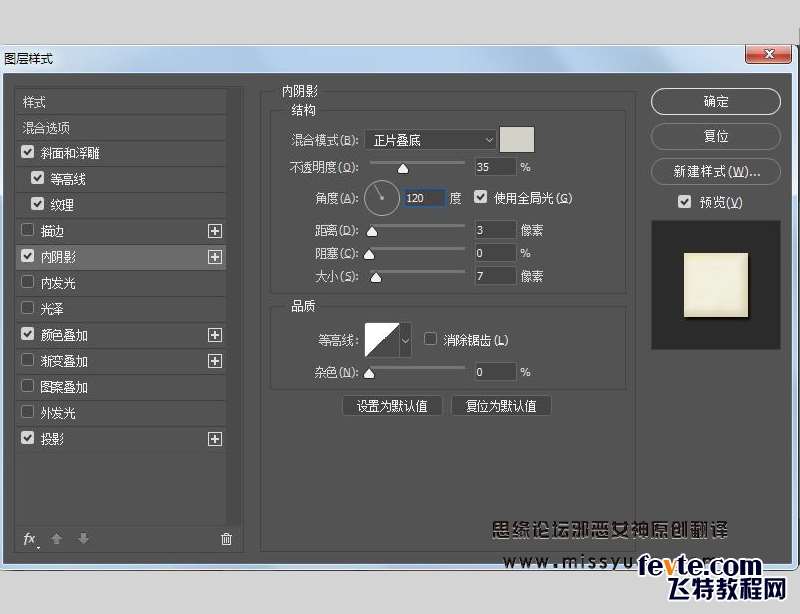Viewport: 800px width, 614px height.
Task: Click the 大小 value field
Action: pyautogui.click(x=495, y=276)
